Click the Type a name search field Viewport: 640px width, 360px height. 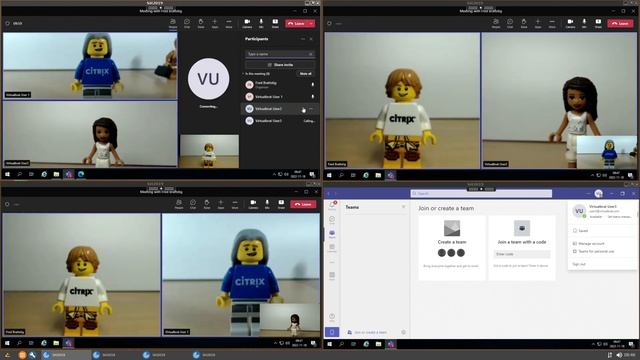tap(280, 54)
